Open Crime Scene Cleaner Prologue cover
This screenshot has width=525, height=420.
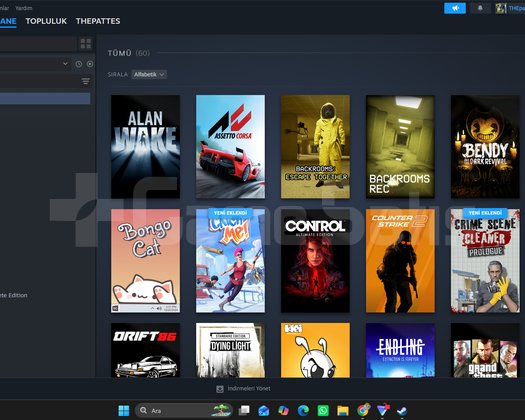click(x=485, y=261)
